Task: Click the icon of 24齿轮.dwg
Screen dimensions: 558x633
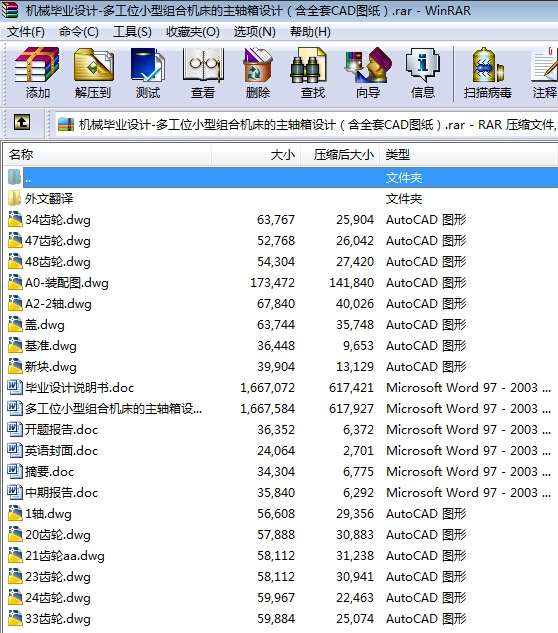Action: click(15, 597)
